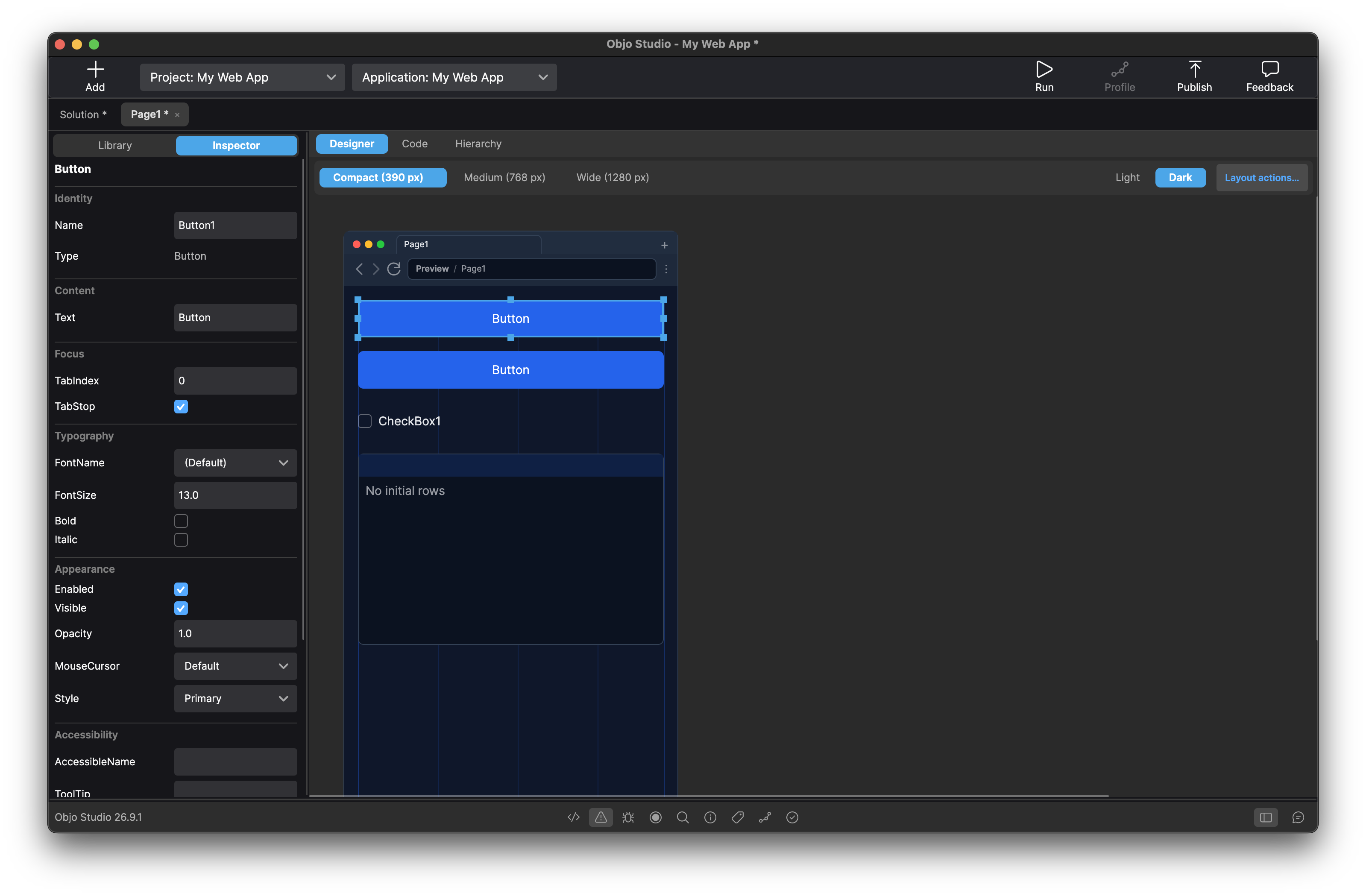Viewport: 1366px width, 896px height.
Task: Enable the Bold checkbox
Action: 181,521
